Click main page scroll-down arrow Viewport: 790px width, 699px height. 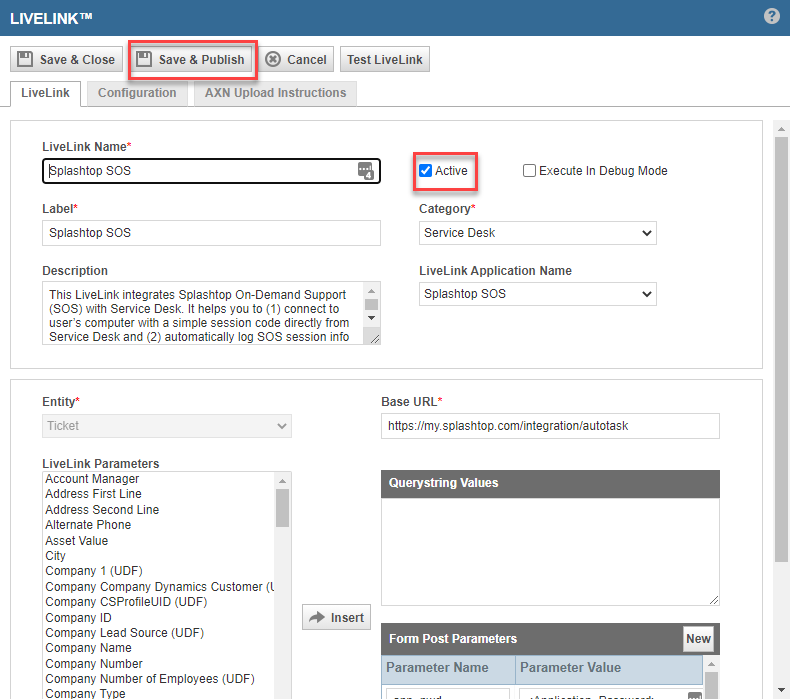point(781,689)
